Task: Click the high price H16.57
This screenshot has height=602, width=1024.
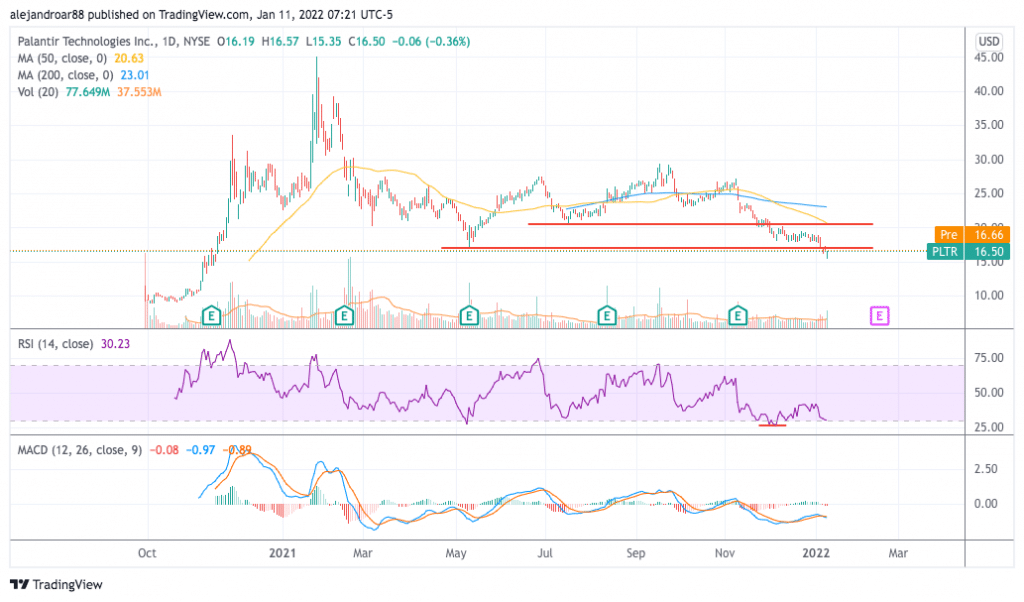Action: 280,41
